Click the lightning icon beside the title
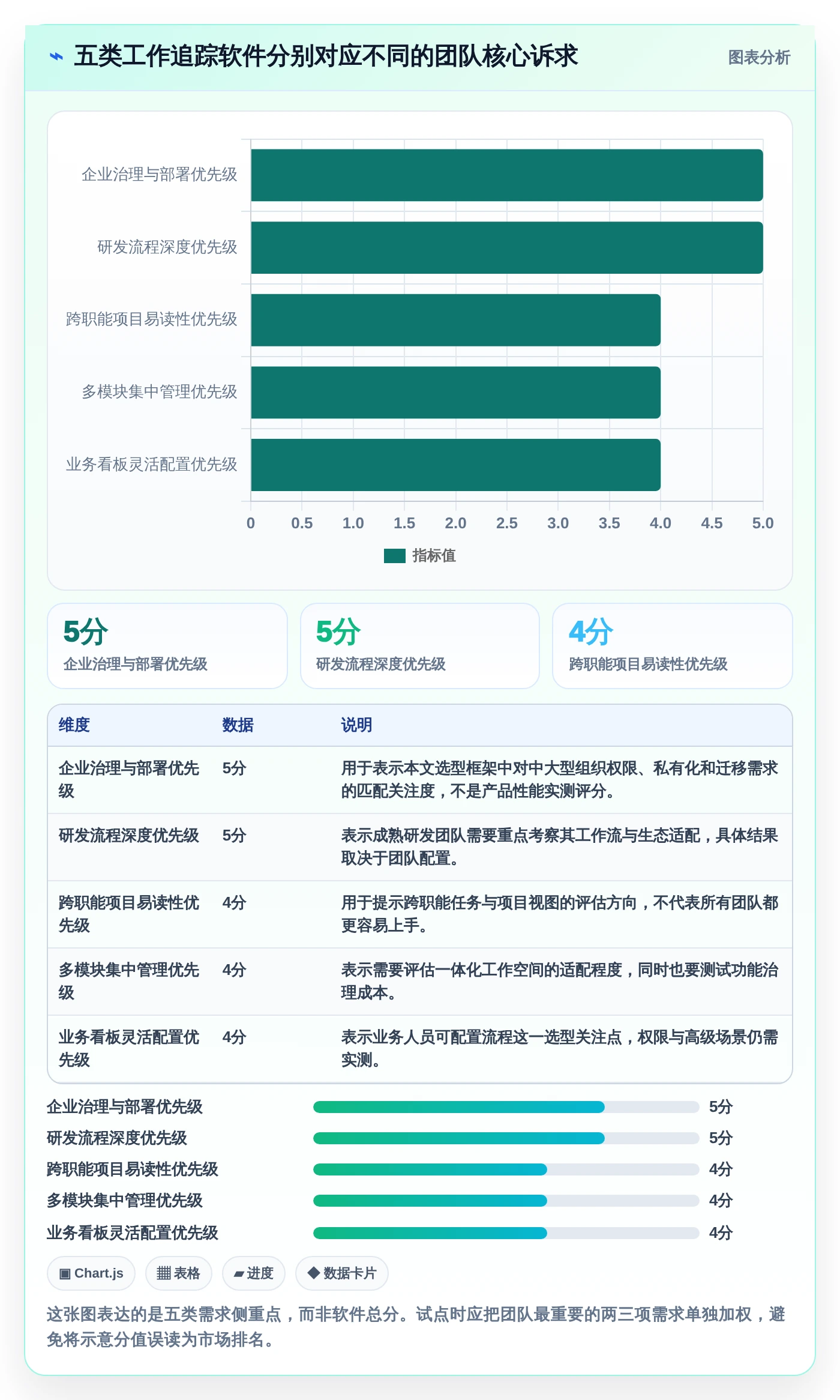Image resolution: width=840 pixels, height=1400 pixels. [56, 56]
